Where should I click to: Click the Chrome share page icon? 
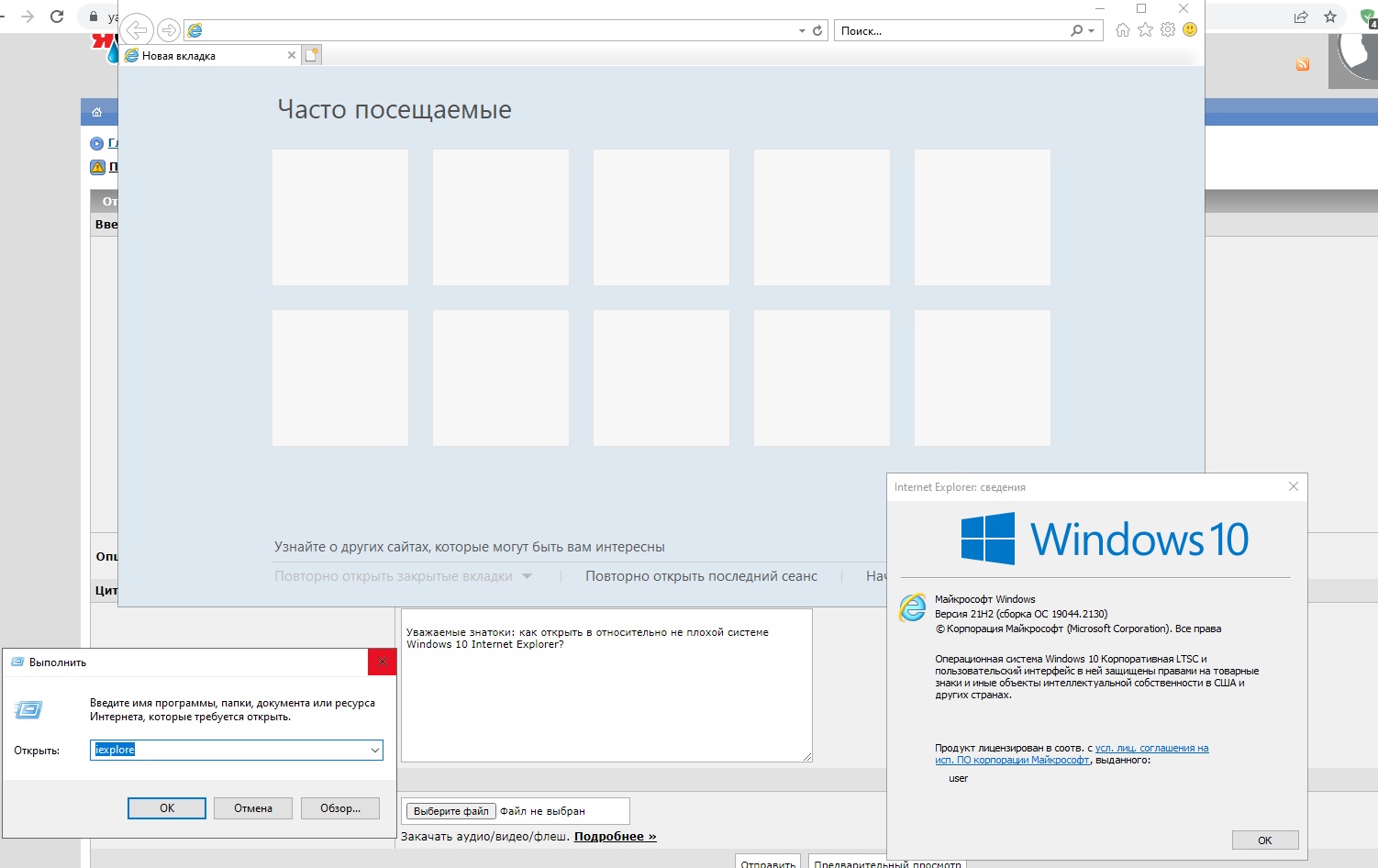(x=1301, y=17)
